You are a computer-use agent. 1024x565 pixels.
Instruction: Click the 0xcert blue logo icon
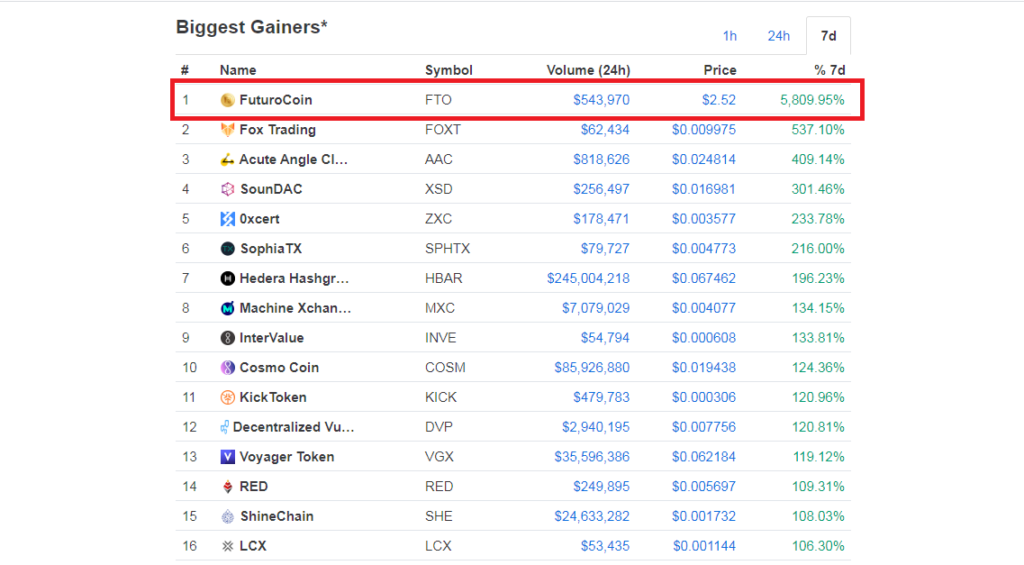[228, 219]
